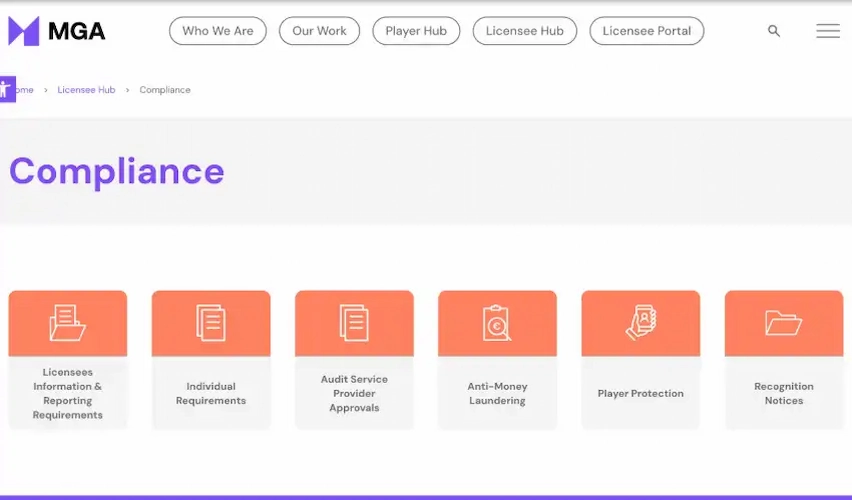The height and width of the screenshot is (500, 852).
Task: Click the Player Protection phone icon
Action: pos(641,323)
